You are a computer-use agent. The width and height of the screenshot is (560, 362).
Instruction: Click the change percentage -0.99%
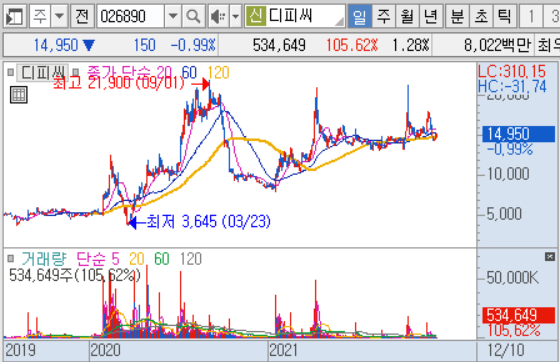[x=193, y=45]
